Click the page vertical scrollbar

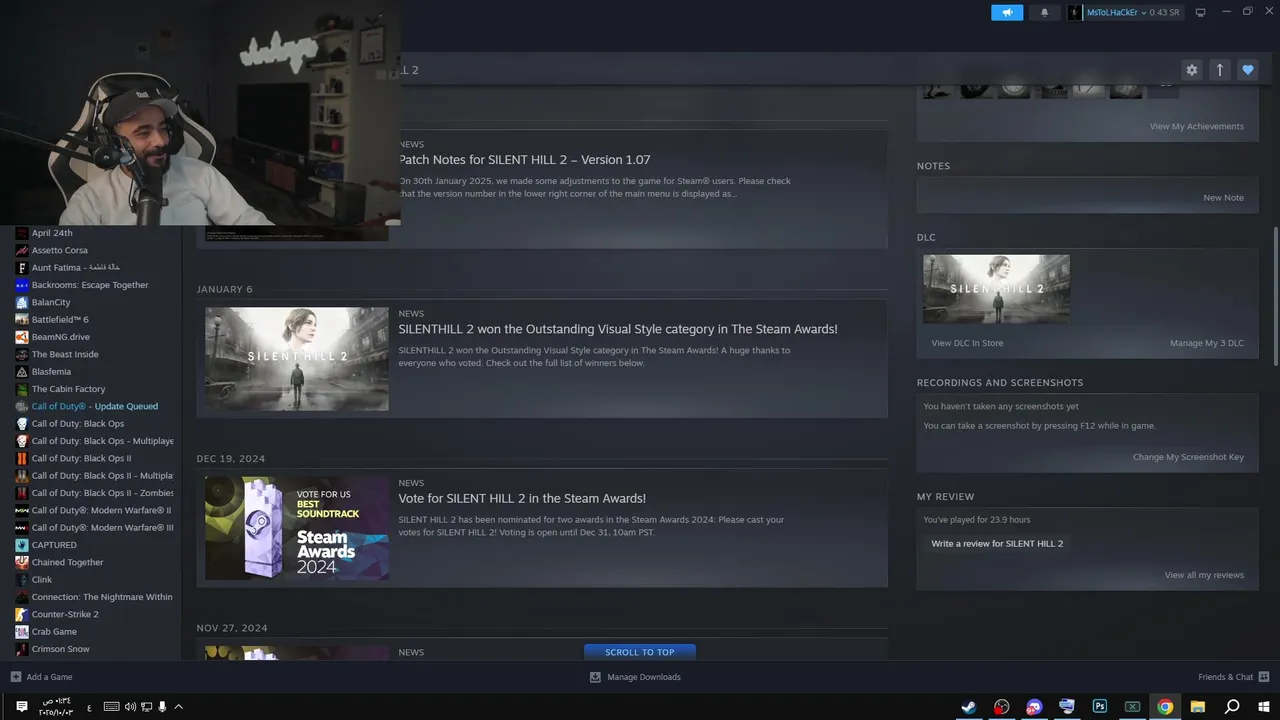pos(1275,296)
